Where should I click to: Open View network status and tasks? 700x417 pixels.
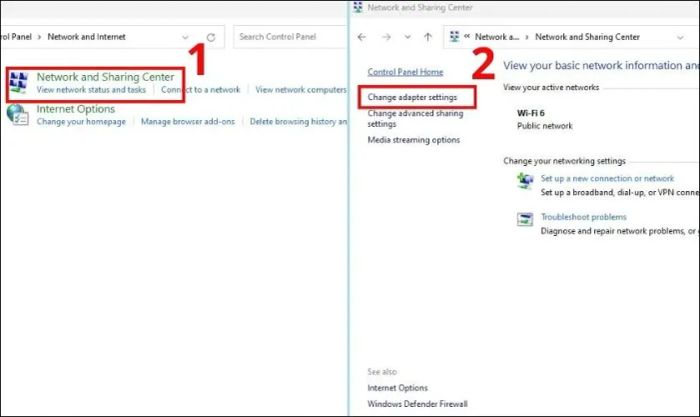[91, 90]
